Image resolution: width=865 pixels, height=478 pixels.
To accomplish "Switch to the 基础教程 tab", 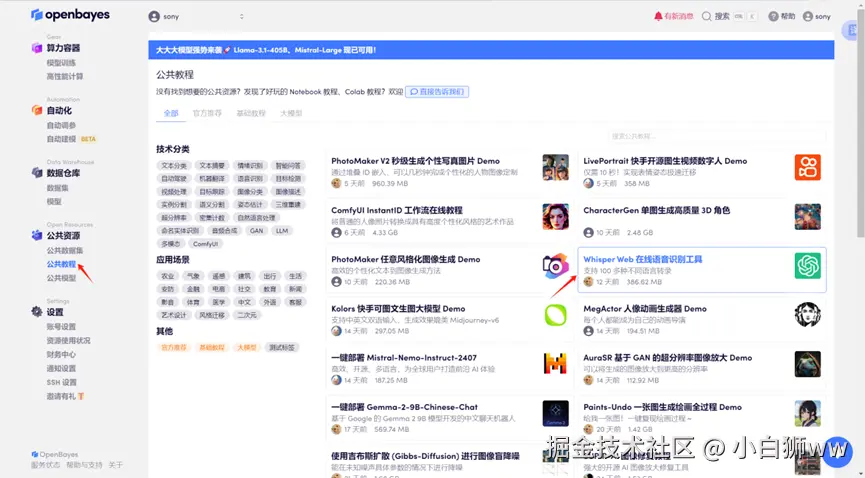I will click(x=251, y=113).
